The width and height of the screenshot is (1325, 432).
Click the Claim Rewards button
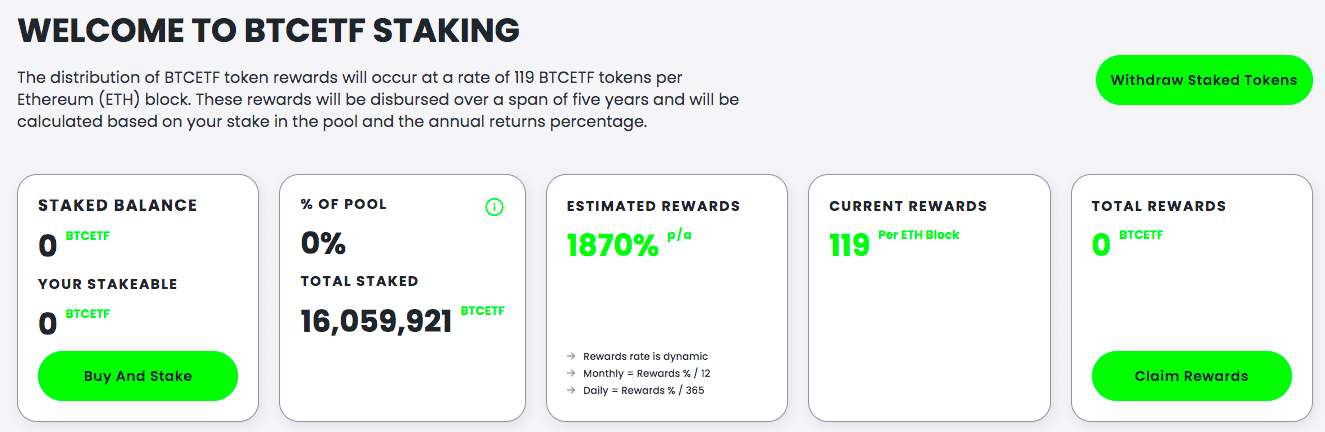[x=1191, y=376]
